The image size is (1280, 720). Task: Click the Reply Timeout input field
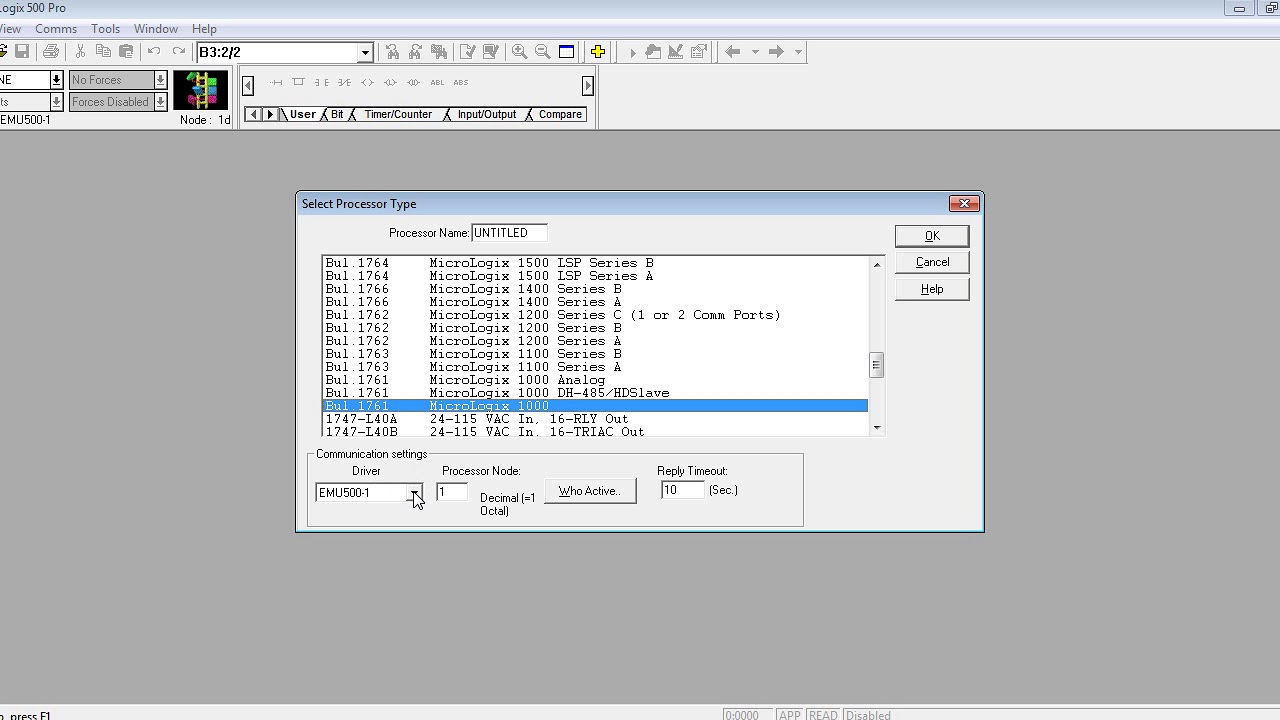683,490
